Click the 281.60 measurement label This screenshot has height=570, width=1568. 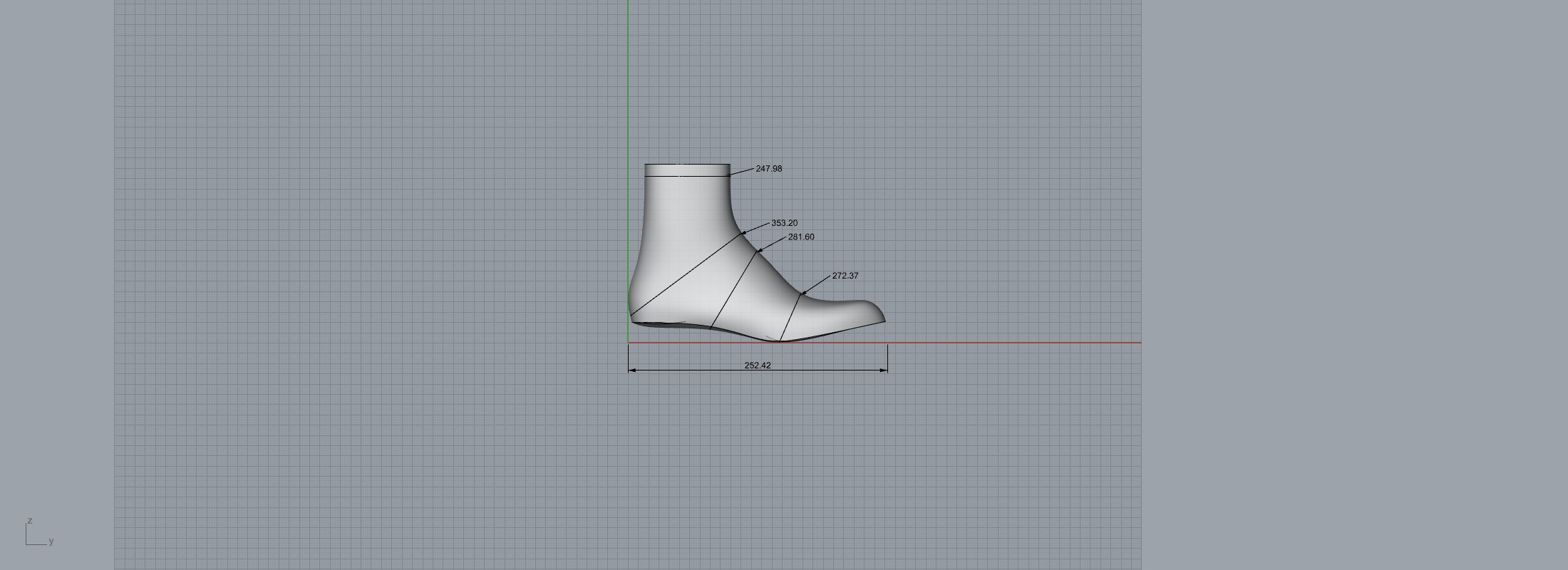800,237
